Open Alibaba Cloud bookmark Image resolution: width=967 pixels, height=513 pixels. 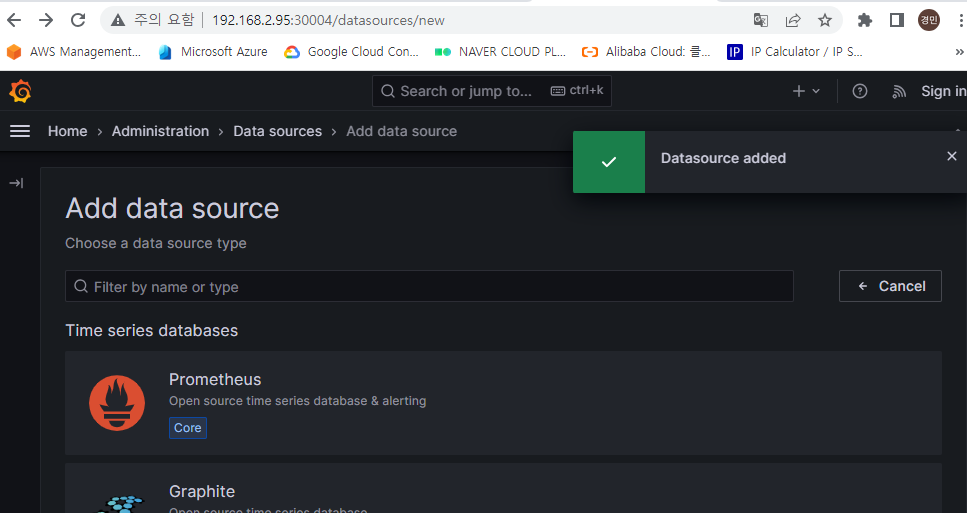click(646, 52)
